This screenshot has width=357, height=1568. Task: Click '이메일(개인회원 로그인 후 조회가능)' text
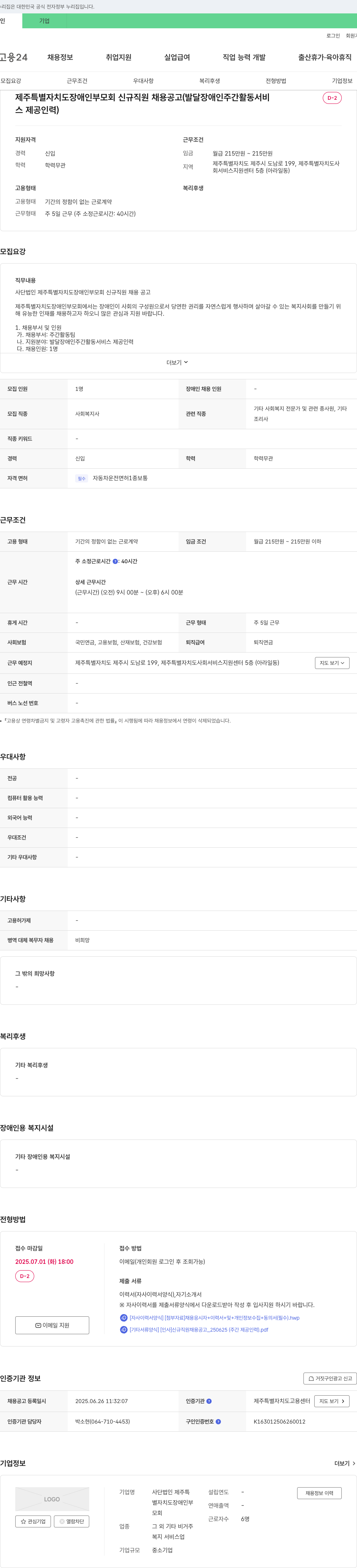pyautogui.click(x=163, y=1262)
